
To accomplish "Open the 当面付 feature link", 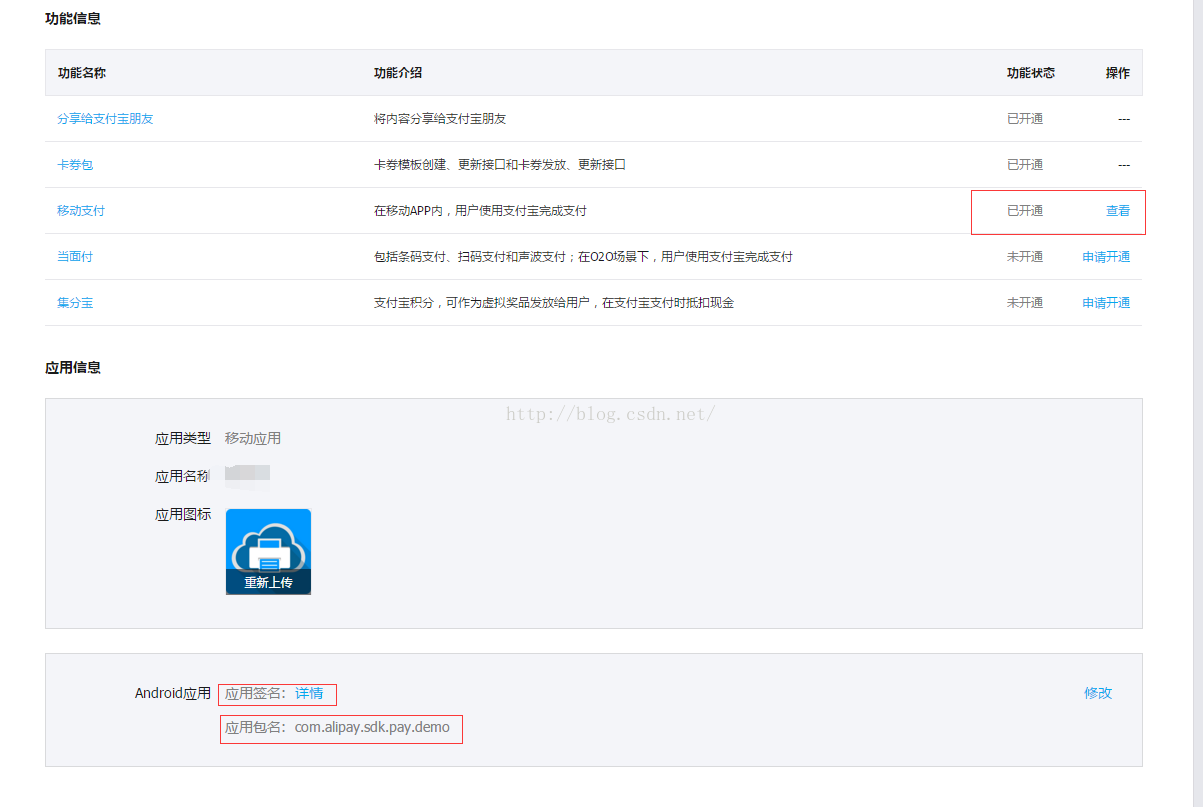I will pyautogui.click(x=75, y=256).
